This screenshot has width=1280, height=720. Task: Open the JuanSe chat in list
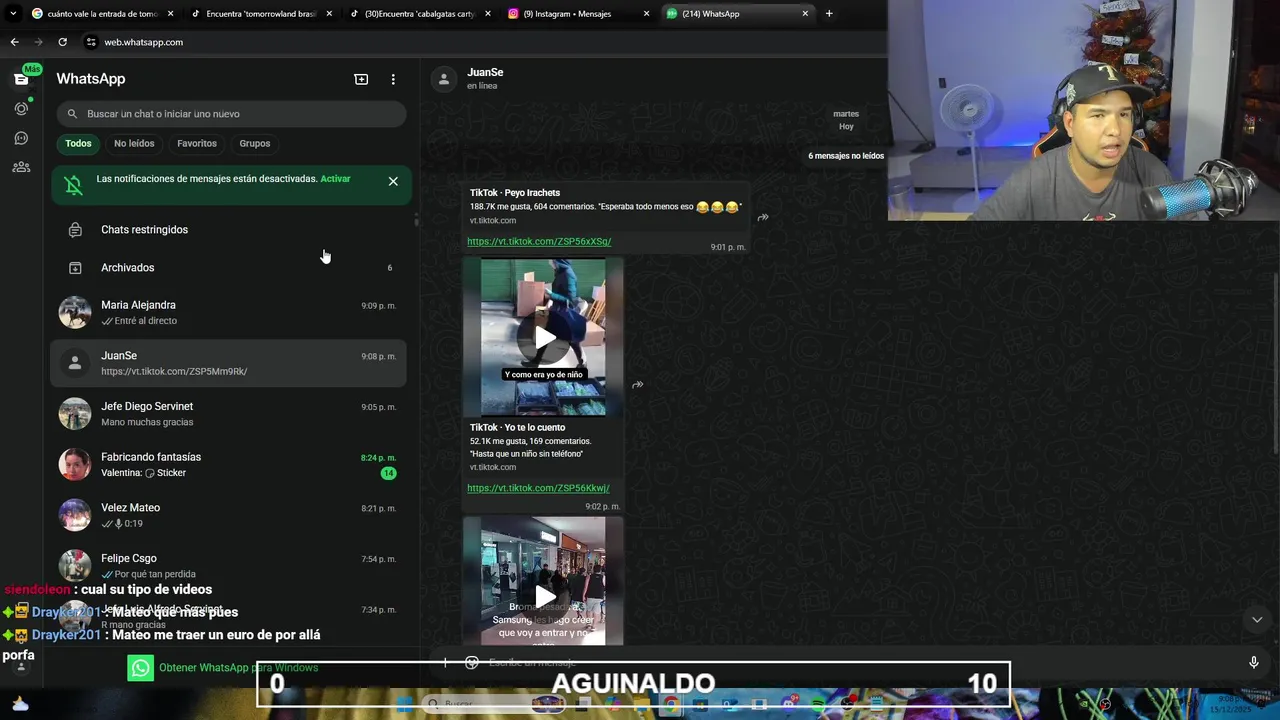228,363
